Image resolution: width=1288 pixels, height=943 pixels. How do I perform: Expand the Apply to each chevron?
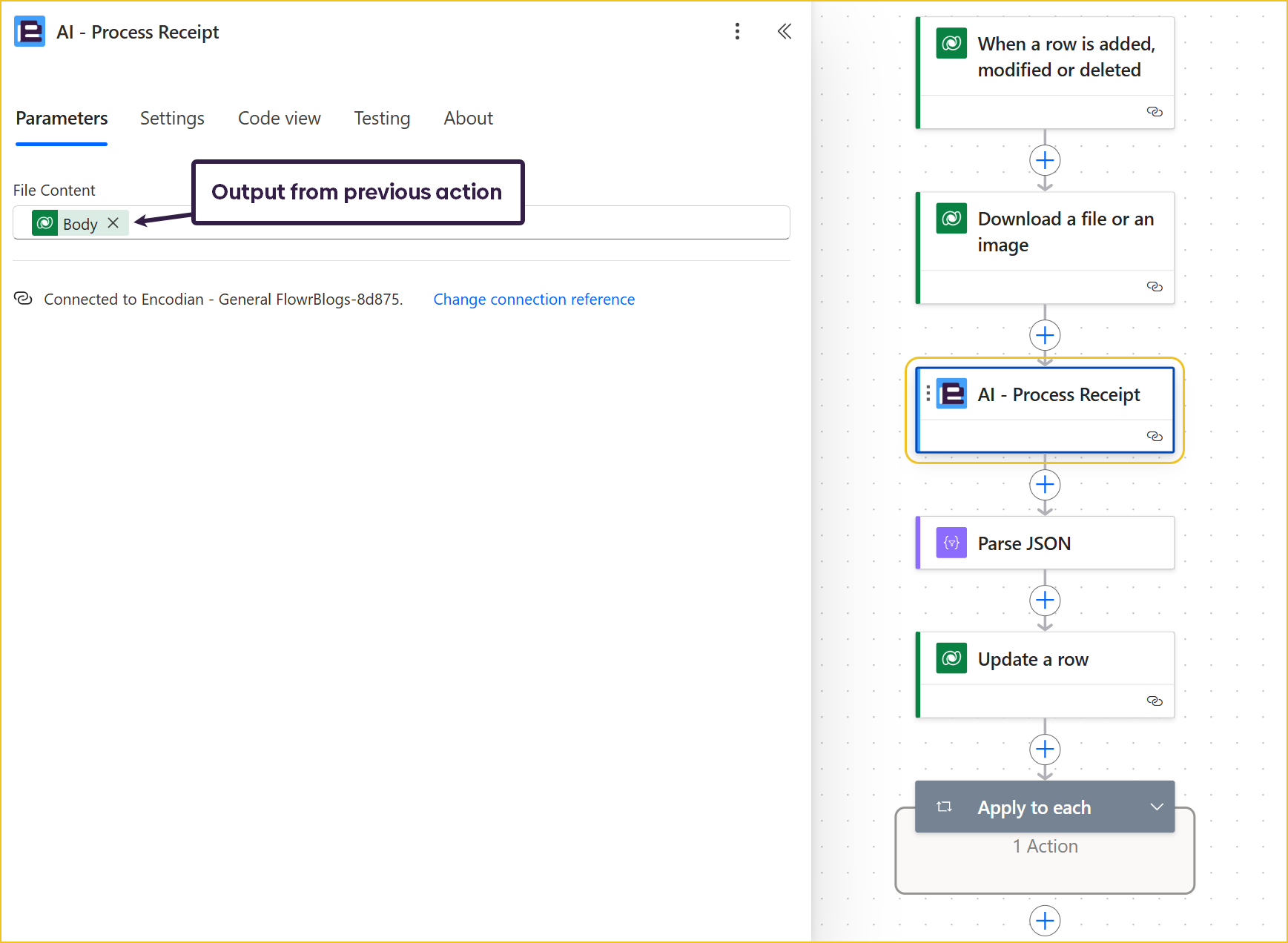[1157, 807]
